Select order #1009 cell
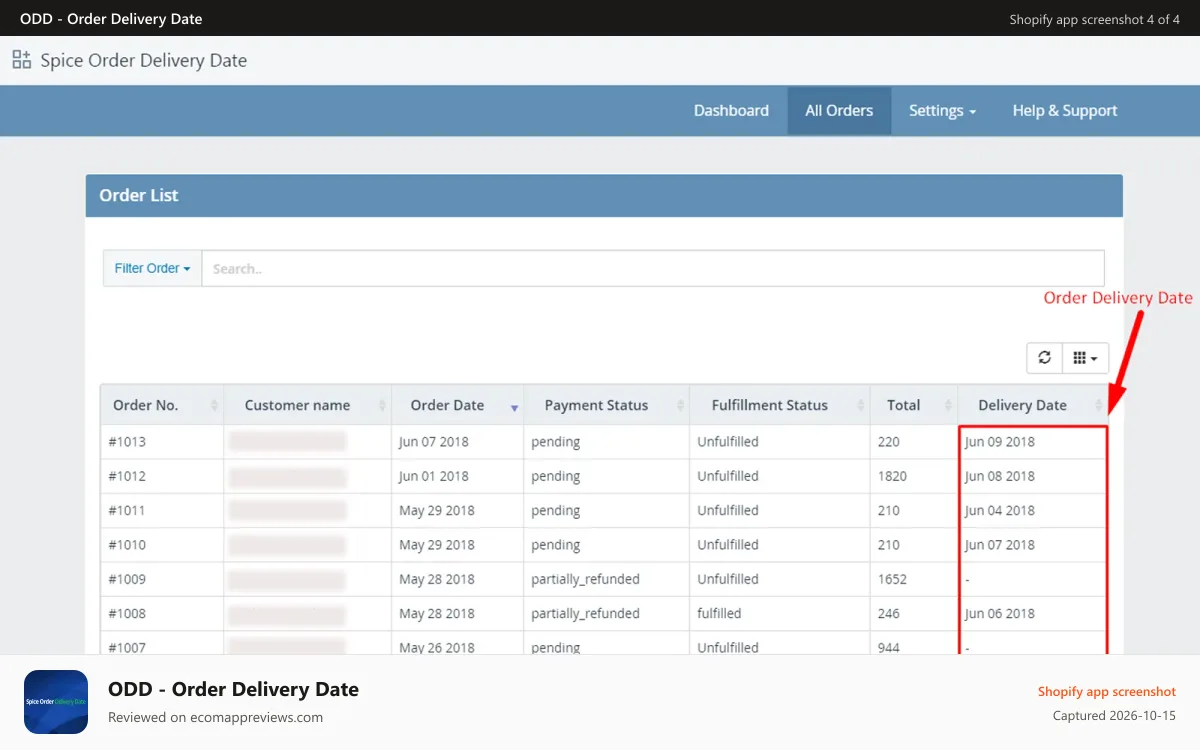This screenshot has width=1200, height=750. pyautogui.click(x=162, y=579)
